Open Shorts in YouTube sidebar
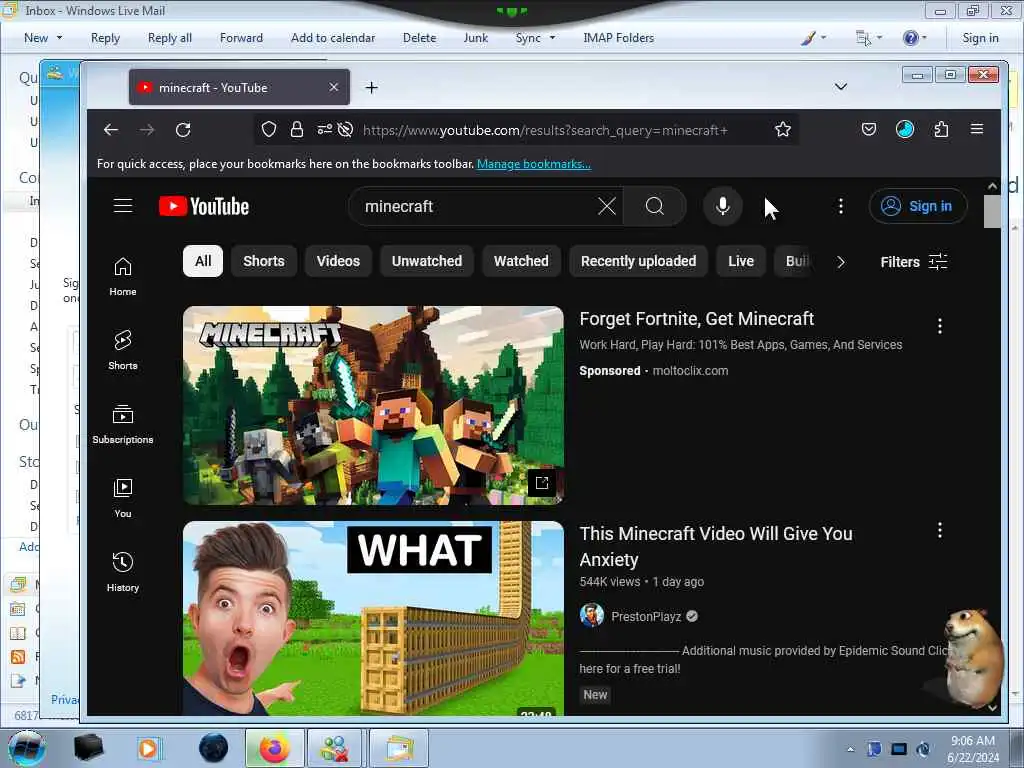Screen dimensions: 1024x768 123,350
